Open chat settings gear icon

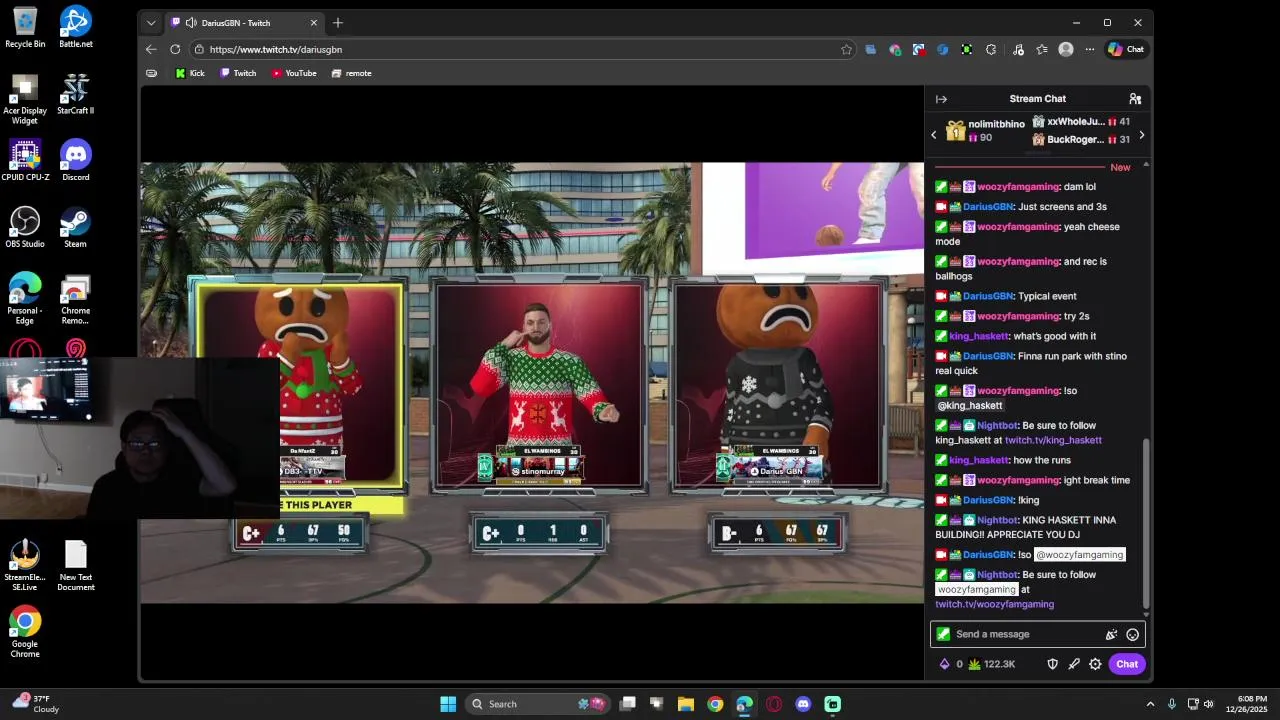[x=1095, y=664]
